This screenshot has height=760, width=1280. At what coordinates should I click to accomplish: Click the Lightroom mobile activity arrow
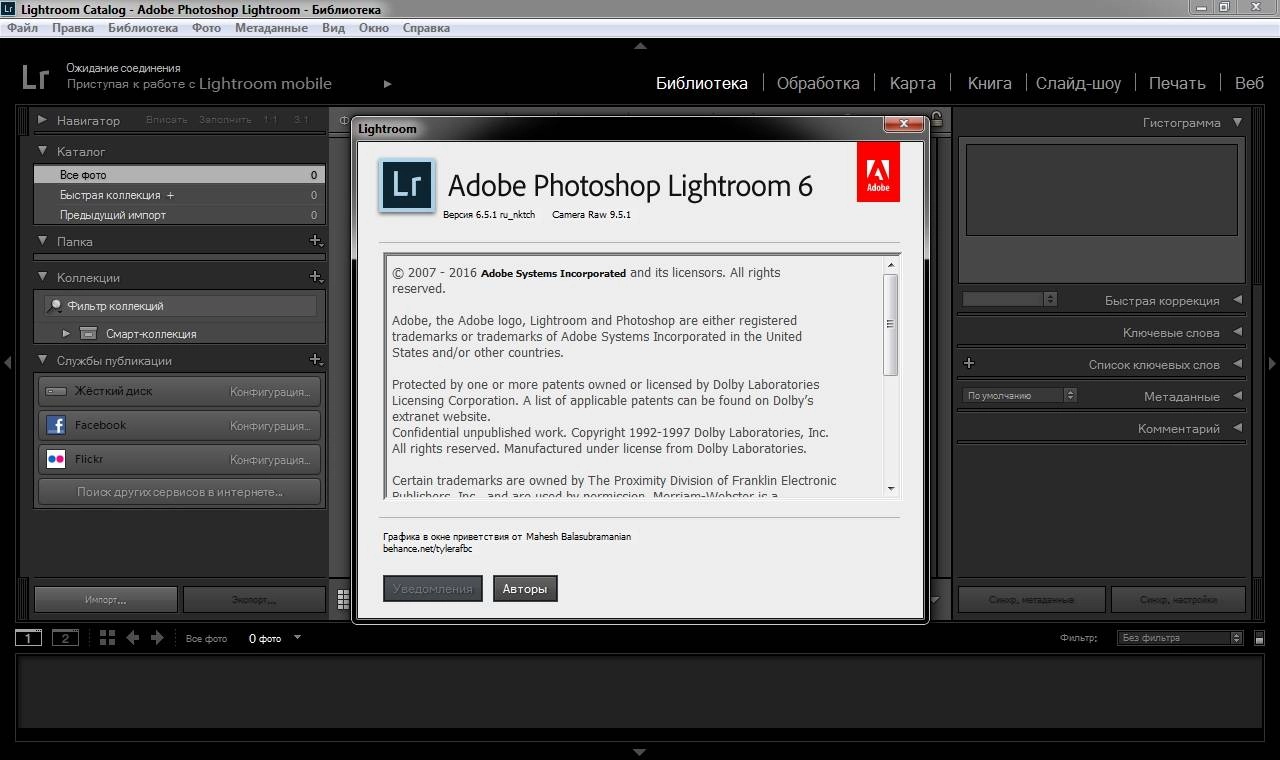[x=387, y=84]
